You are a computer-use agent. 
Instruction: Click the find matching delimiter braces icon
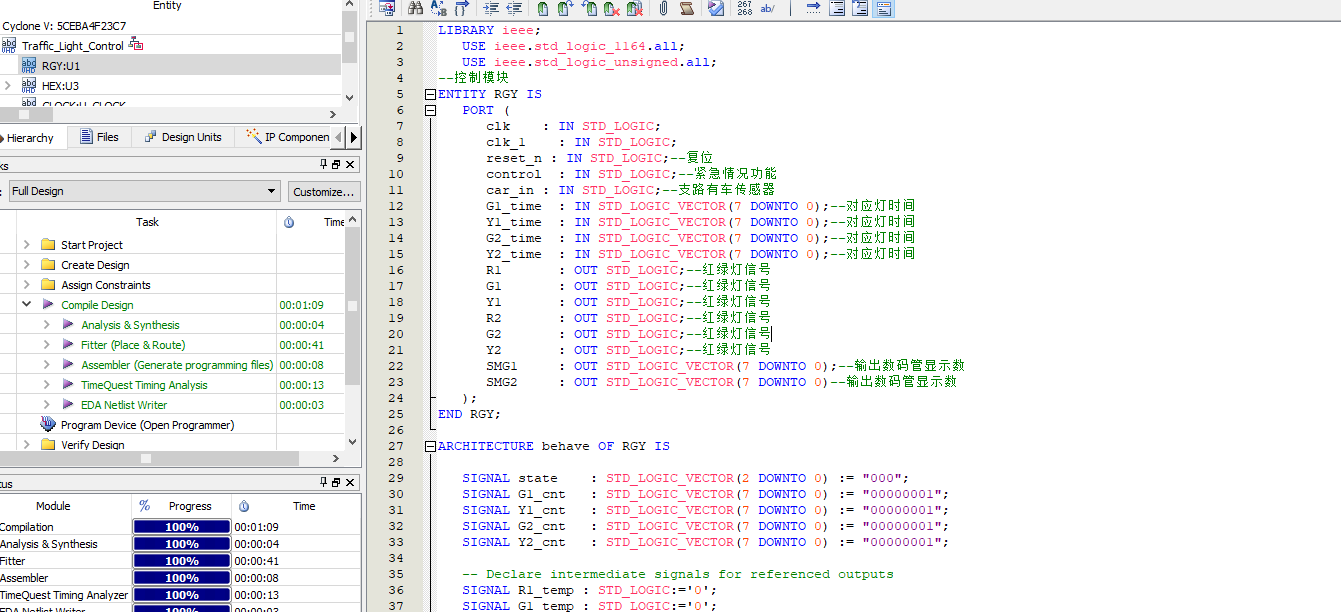pyautogui.click(x=462, y=8)
